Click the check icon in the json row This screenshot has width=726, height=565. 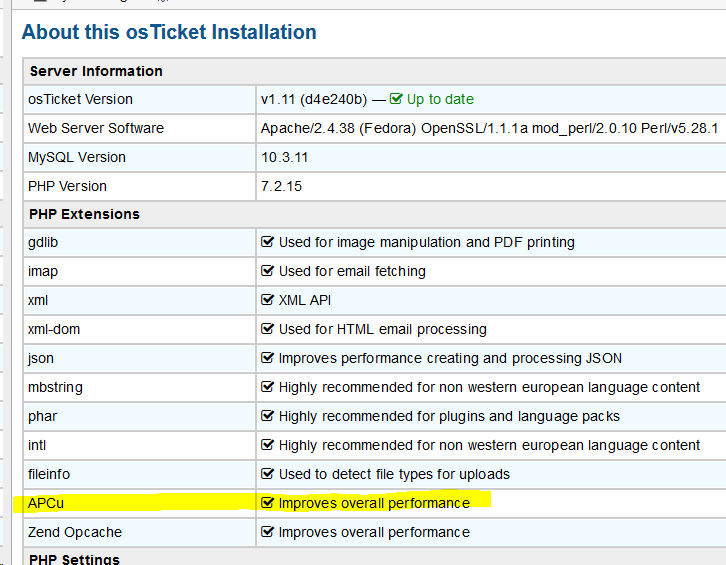point(267,358)
